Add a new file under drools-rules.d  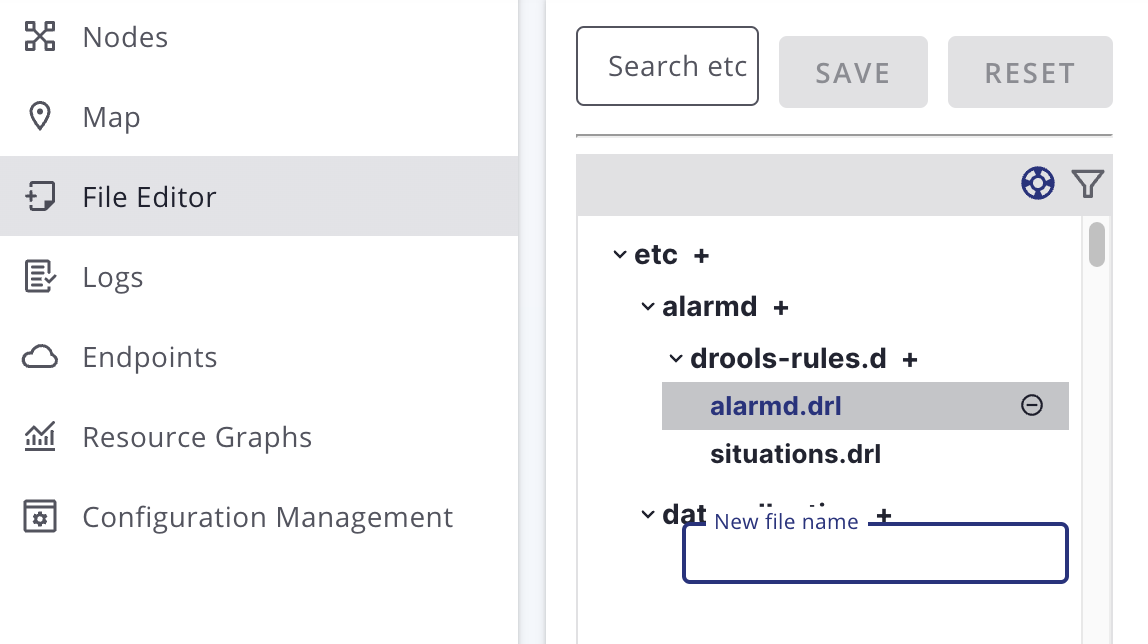pos(910,359)
